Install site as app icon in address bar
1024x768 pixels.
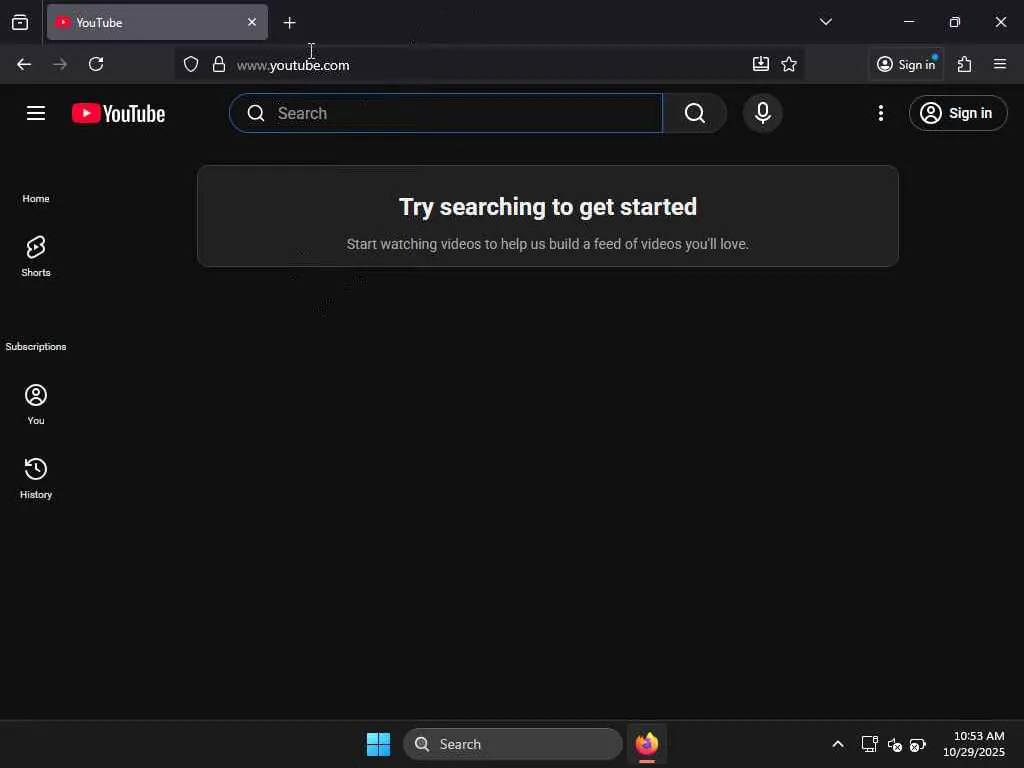(x=760, y=64)
